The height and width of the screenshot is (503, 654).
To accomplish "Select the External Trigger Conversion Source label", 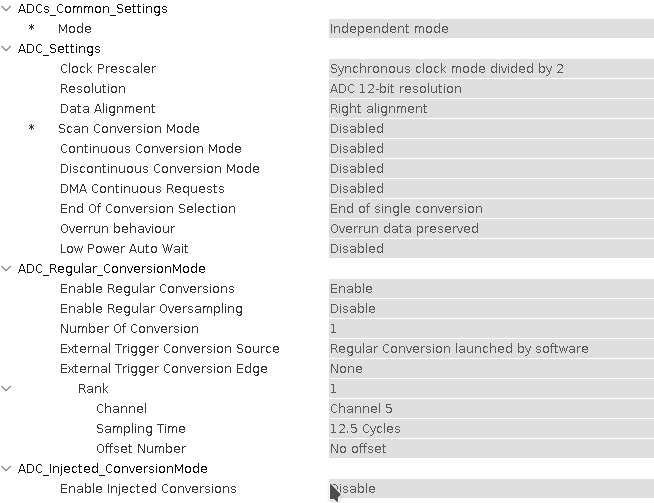I will [x=169, y=349].
